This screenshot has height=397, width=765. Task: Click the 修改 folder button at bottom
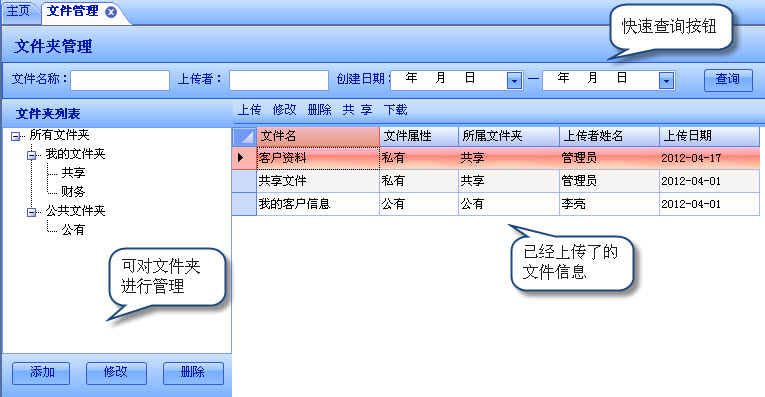pos(116,373)
